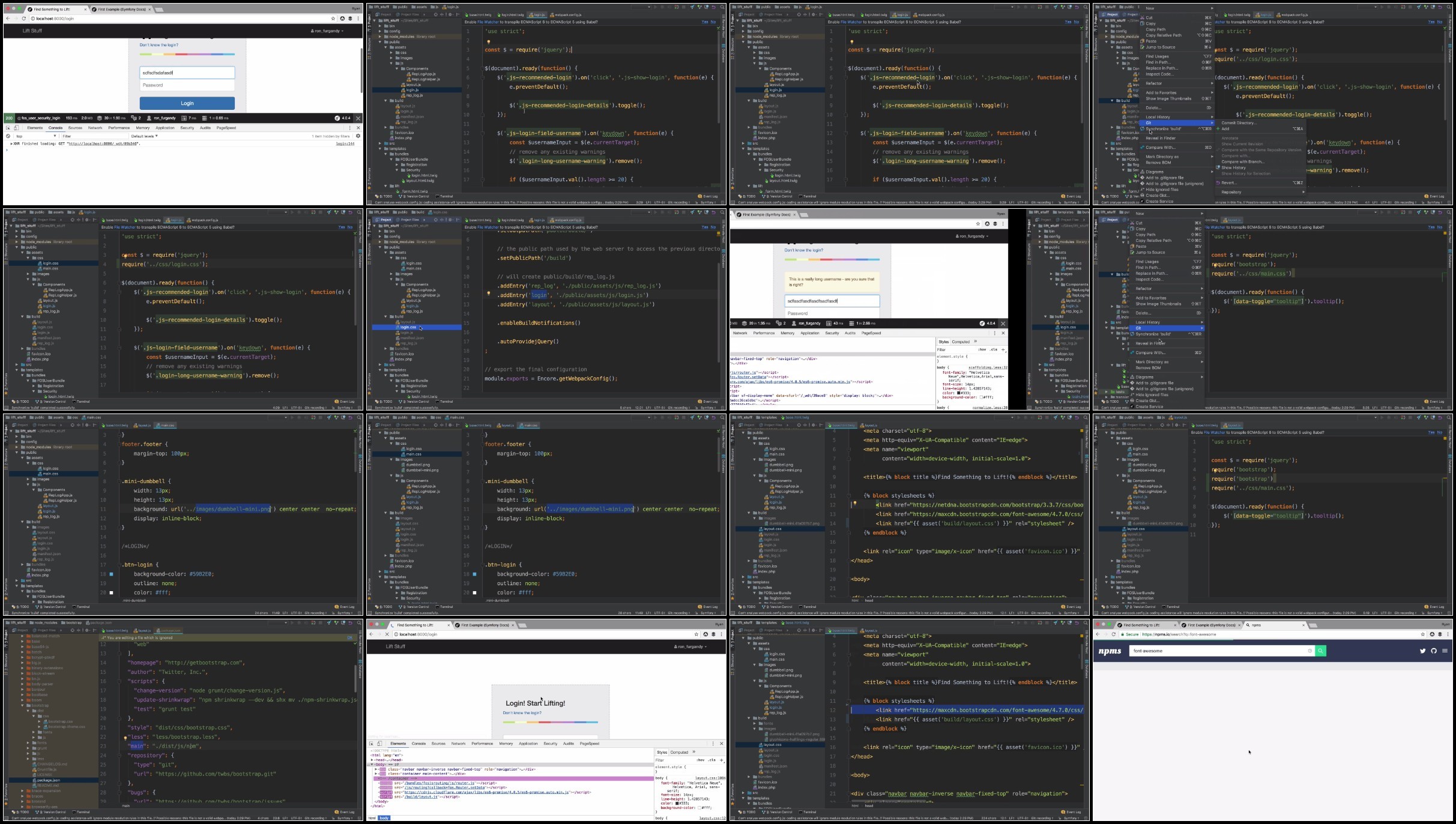Clear the DevTools console with the clear icon
The width and height of the screenshot is (1456, 824).
[8, 136]
